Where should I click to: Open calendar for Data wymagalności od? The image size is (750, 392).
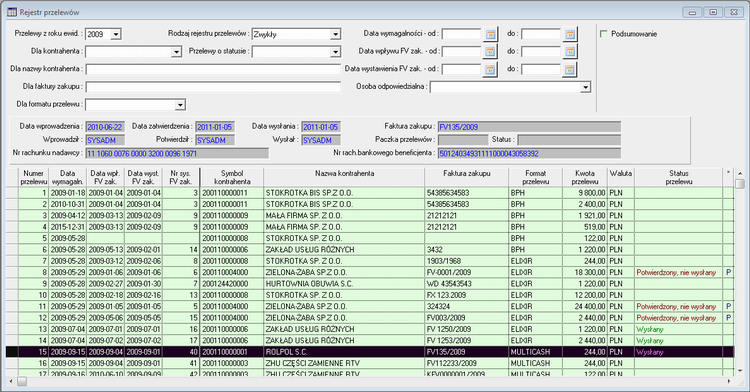coord(490,34)
